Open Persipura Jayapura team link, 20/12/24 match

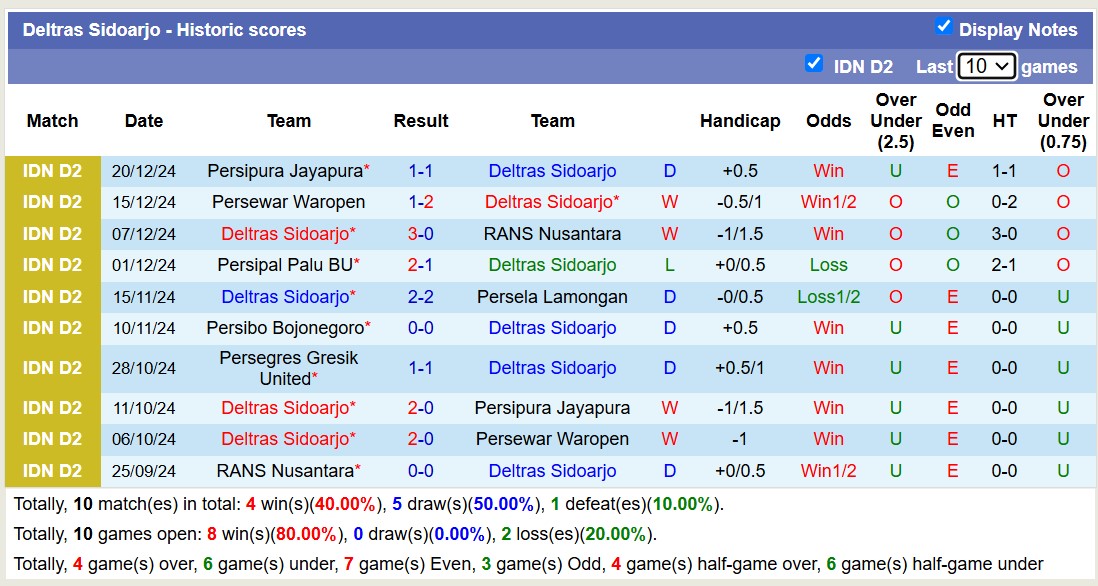285,171
